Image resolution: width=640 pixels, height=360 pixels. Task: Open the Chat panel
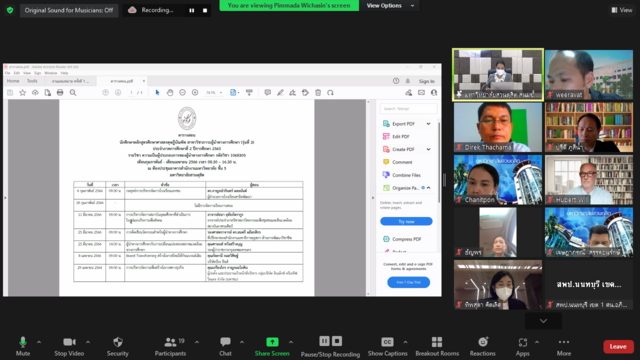(x=225, y=346)
